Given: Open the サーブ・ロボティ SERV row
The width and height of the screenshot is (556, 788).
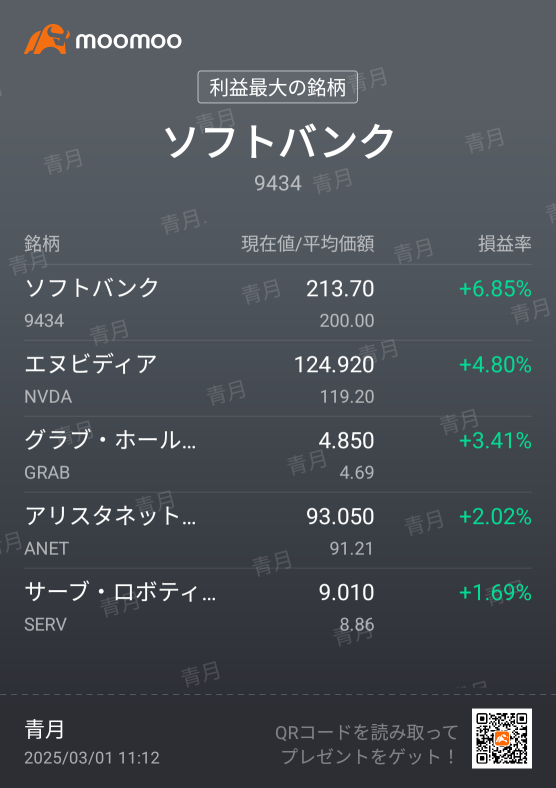Looking at the screenshot, I should click(x=278, y=607).
